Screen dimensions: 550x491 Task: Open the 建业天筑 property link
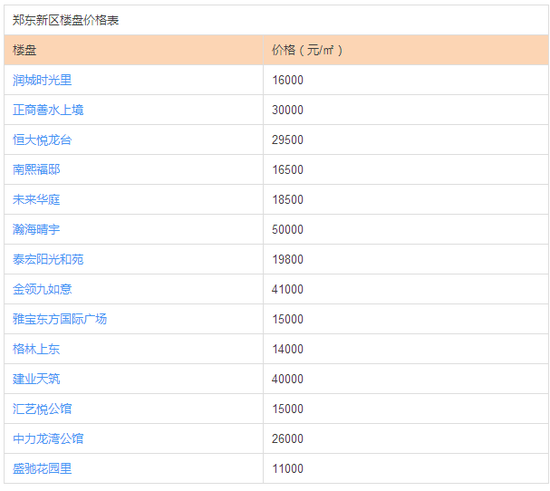36,379
